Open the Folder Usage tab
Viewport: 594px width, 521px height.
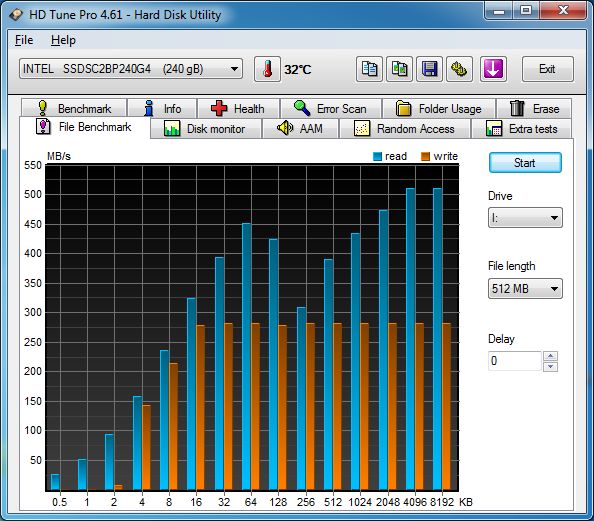tap(439, 108)
